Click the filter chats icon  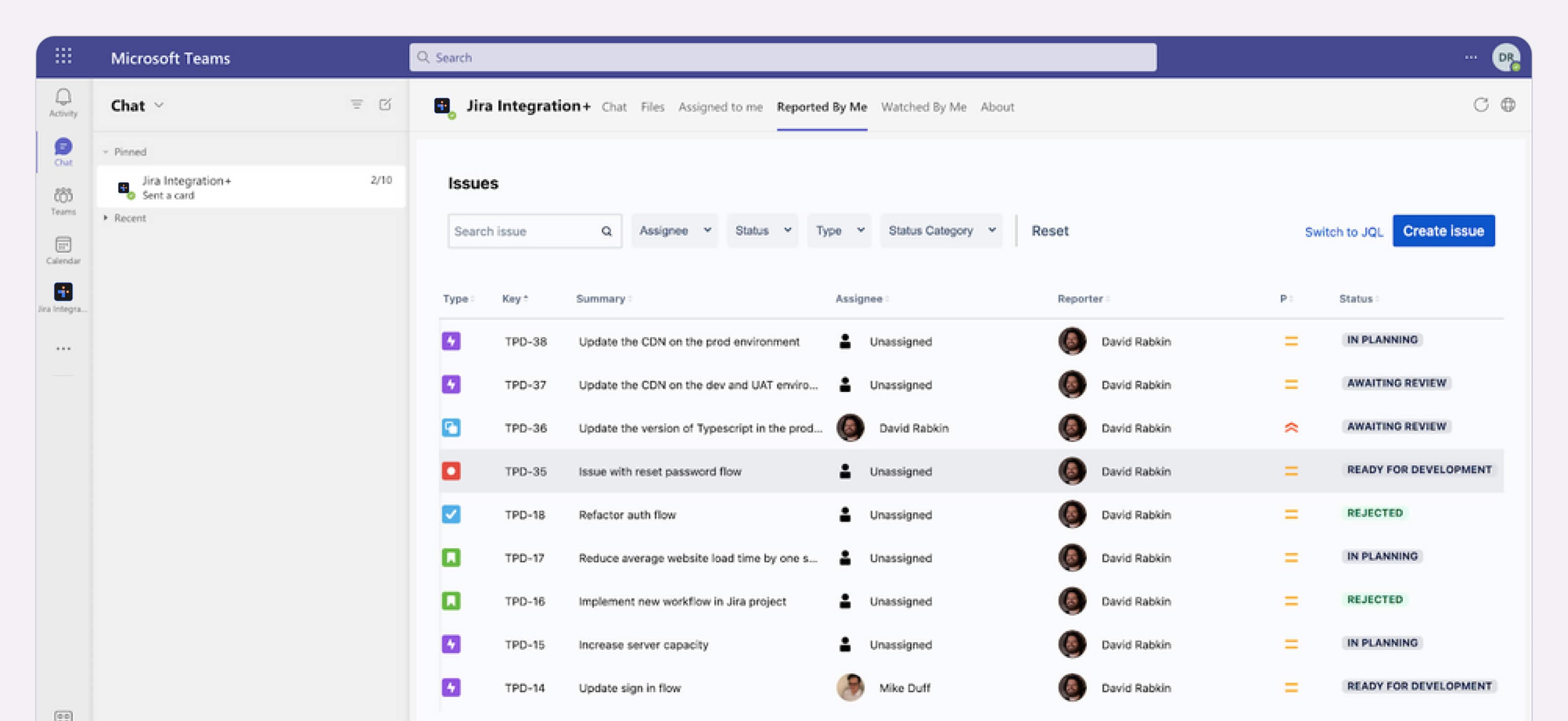(357, 105)
